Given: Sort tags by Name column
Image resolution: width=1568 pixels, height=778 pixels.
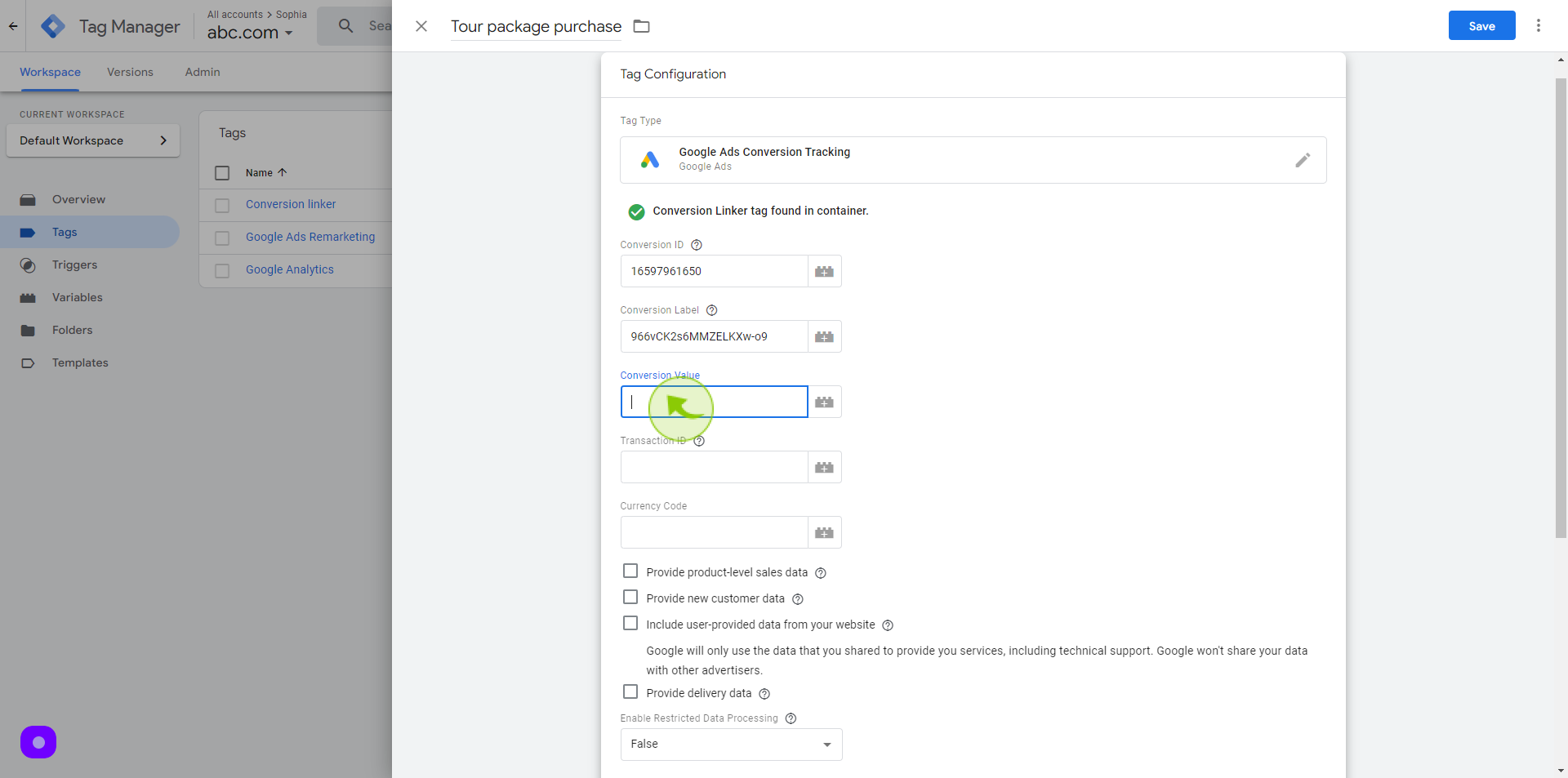Looking at the screenshot, I should click(x=266, y=173).
